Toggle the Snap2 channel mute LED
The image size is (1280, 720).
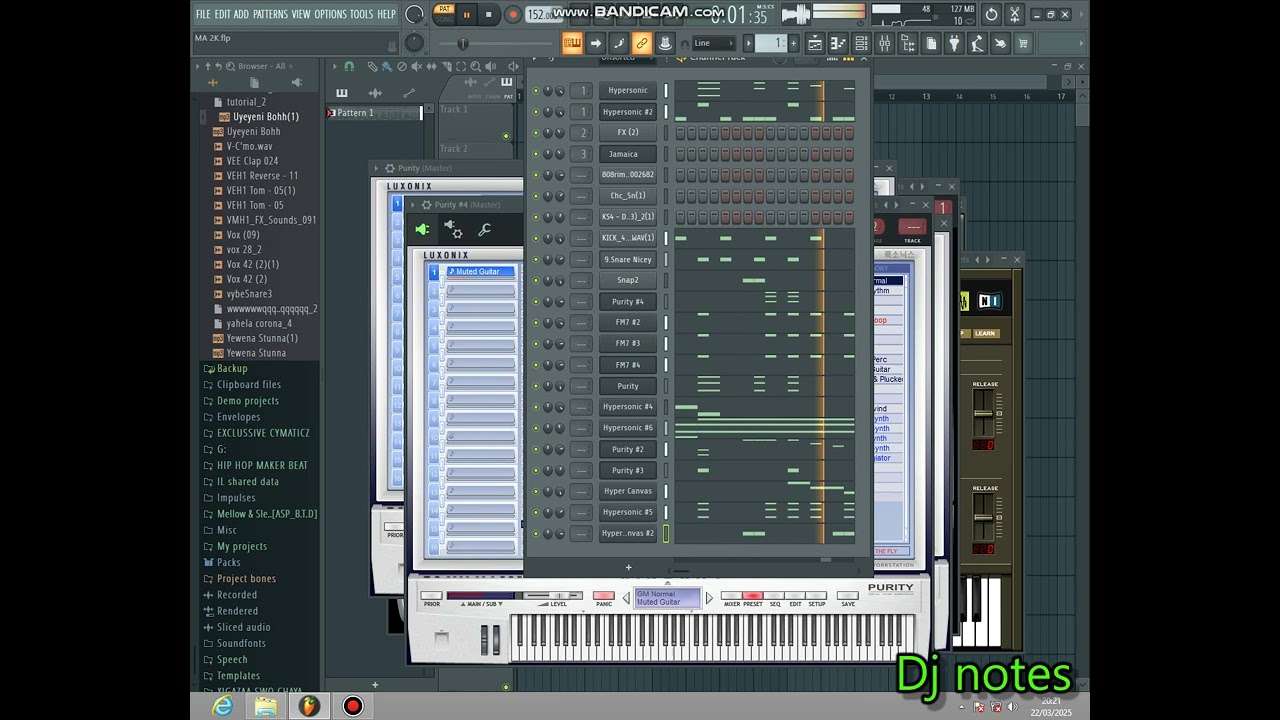(535, 281)
